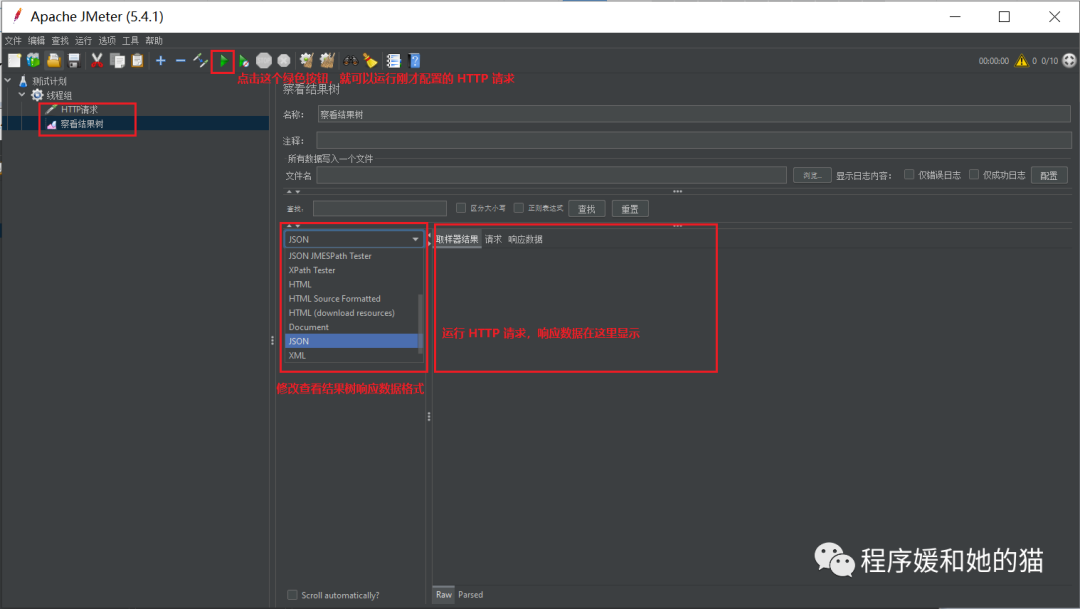Click the New test plan icon
Image resolution: width=1080 pixels, height=609 pixels.
click(x=14, y=61)
